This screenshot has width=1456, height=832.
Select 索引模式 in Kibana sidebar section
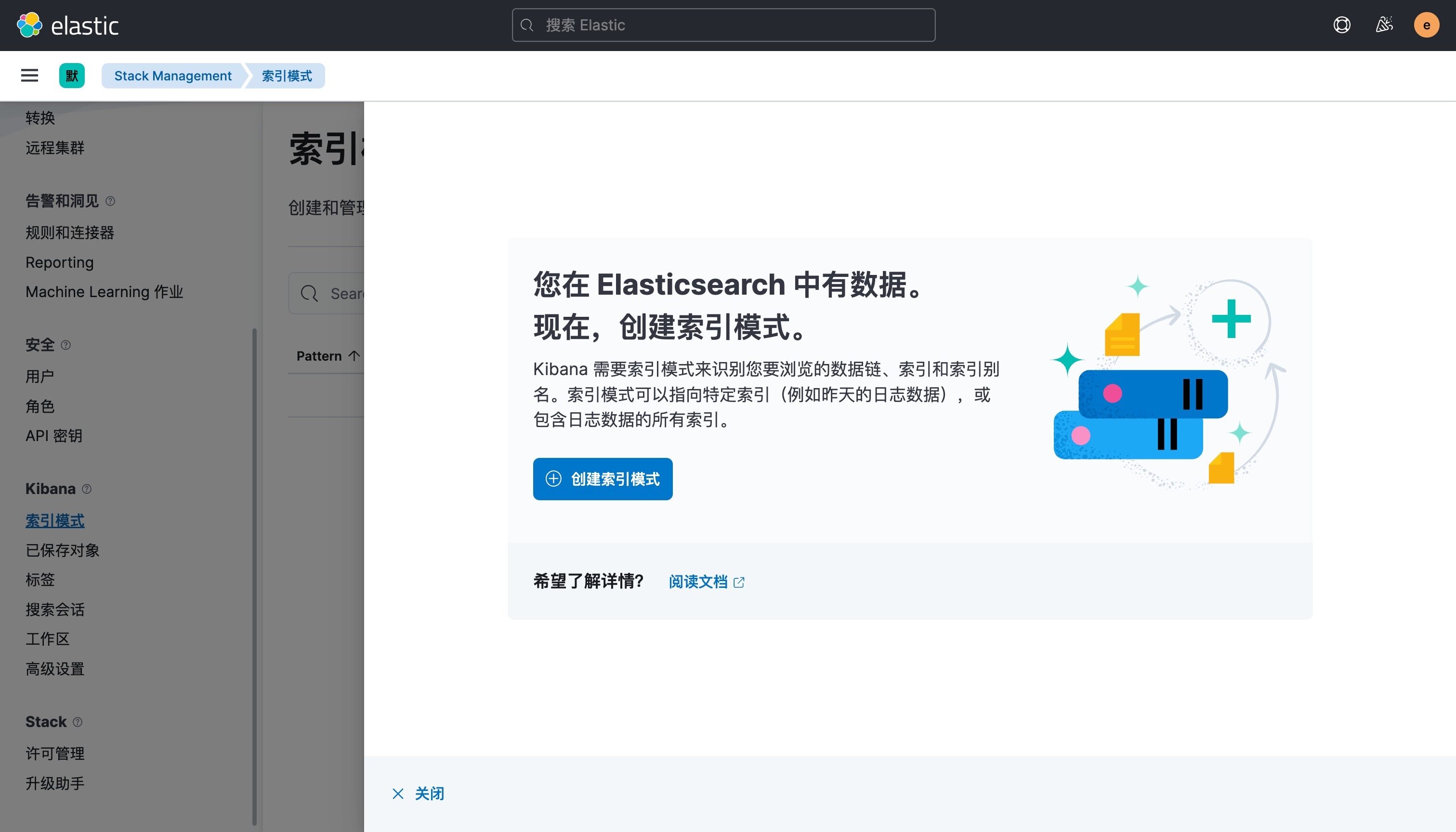pyautogui.click(x=55, y=520)
